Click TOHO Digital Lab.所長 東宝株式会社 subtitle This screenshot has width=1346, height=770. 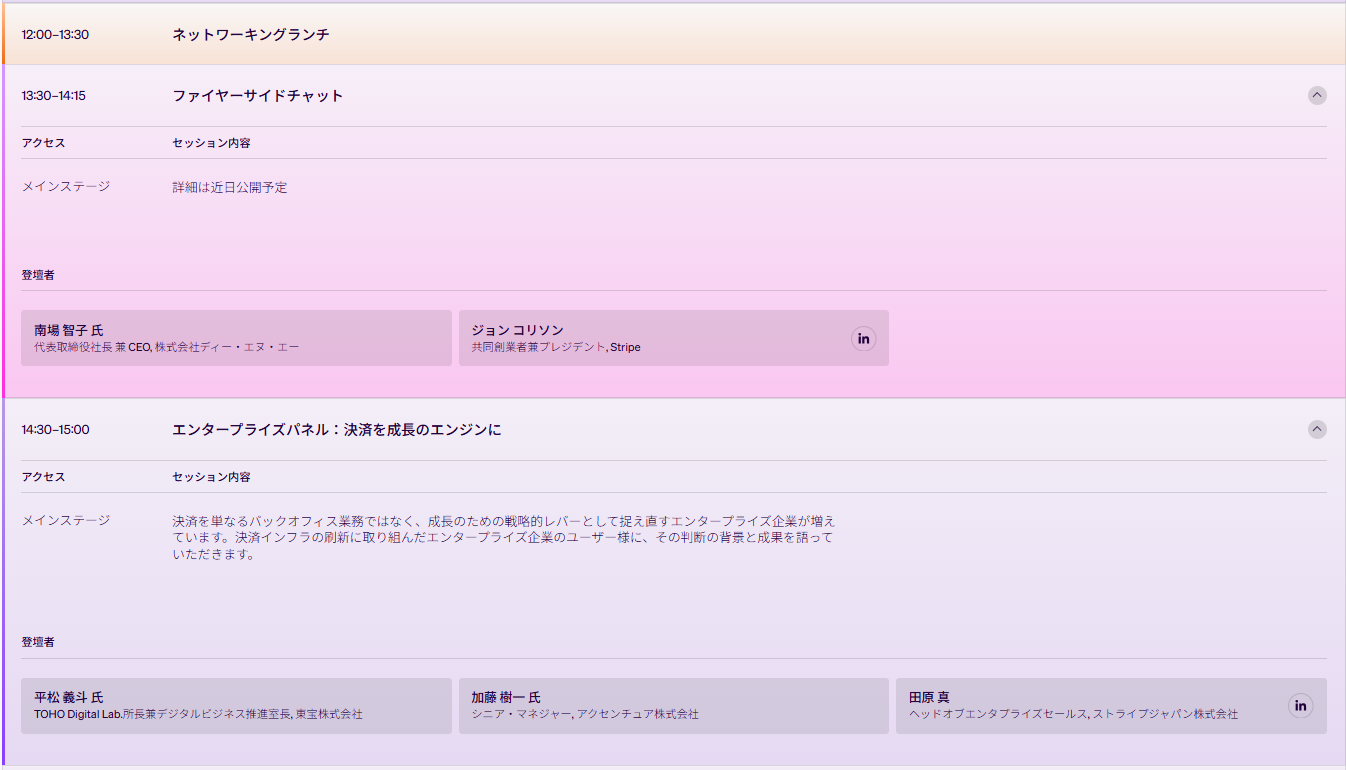click(198, 715)
